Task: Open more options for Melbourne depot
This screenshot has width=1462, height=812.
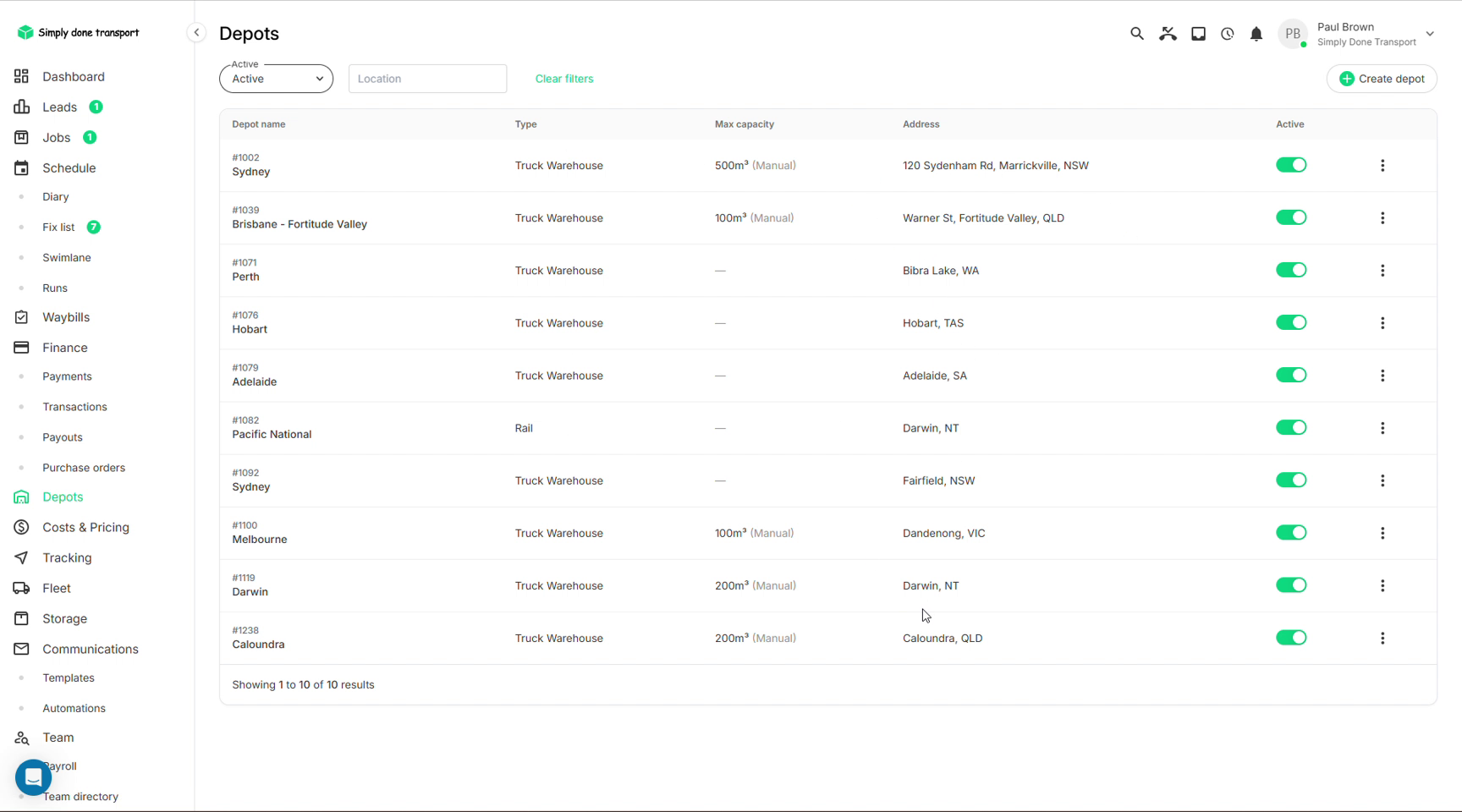Action: point(1382,533)
